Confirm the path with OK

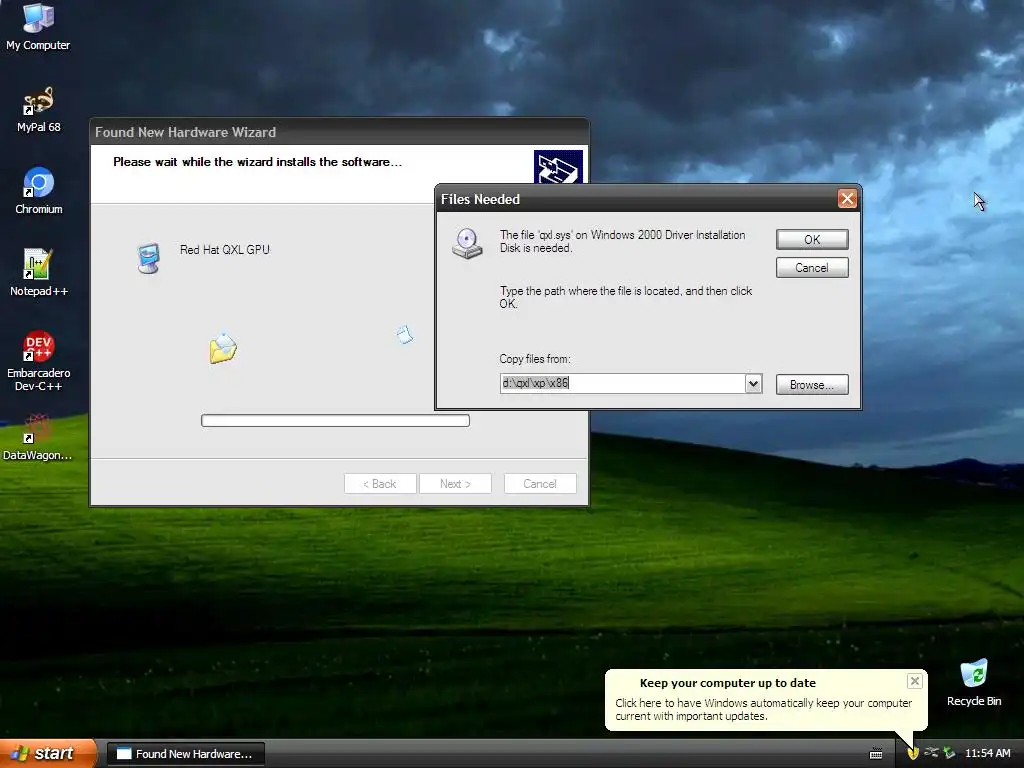click(x=812, y=240)
